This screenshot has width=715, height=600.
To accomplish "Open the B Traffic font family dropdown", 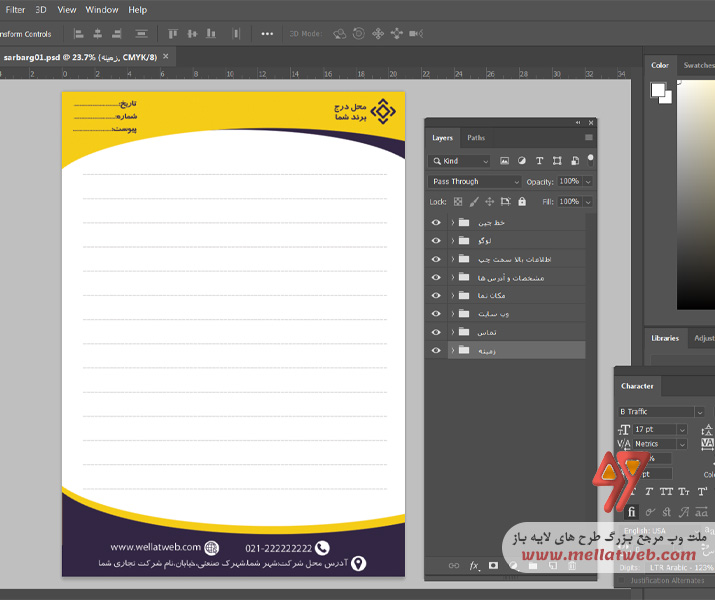I will pyautogui.click(x=699, y=412).
